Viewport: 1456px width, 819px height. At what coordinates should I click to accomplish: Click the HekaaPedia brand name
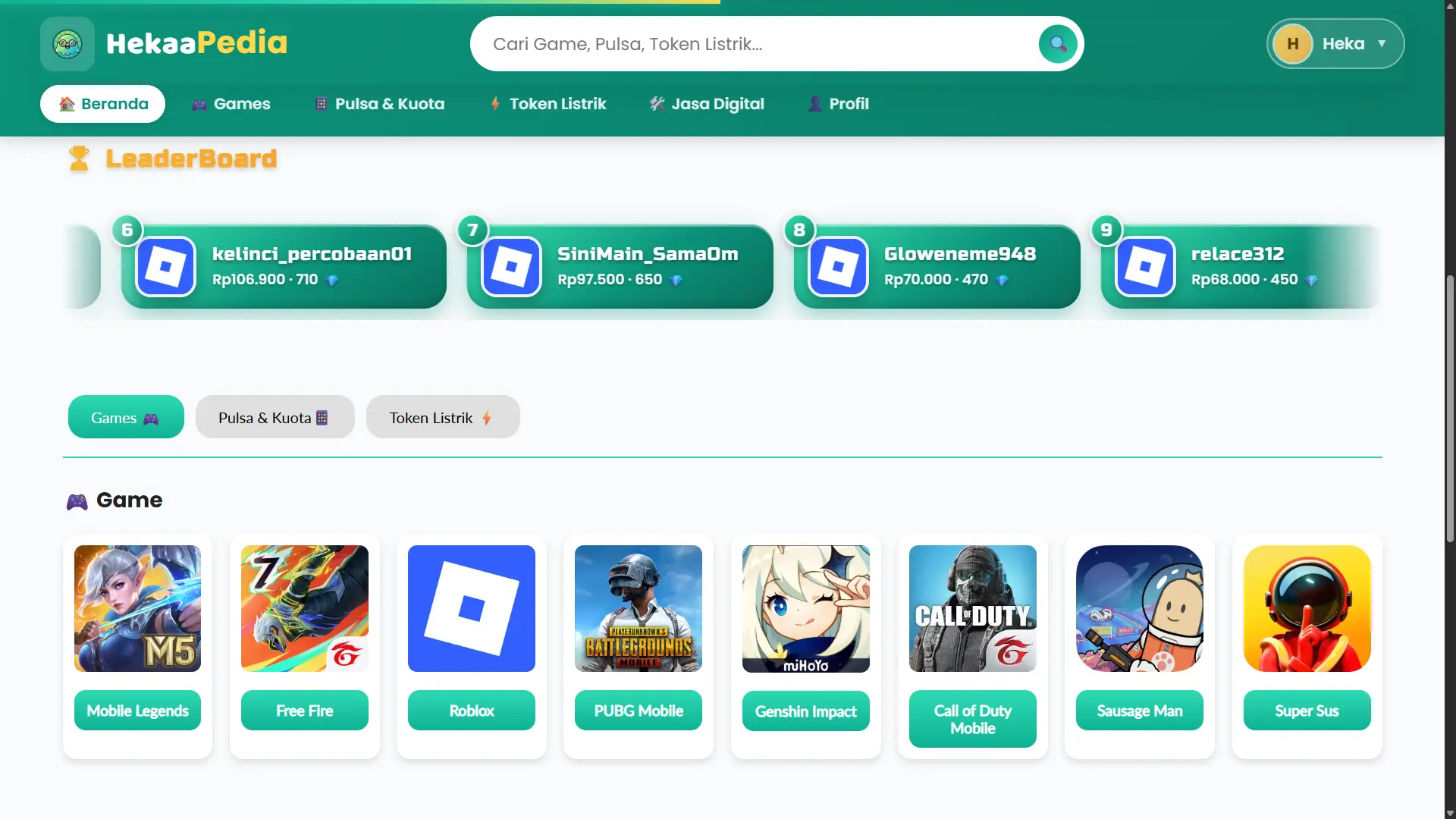pyautogui.click(x=197, y=43)
